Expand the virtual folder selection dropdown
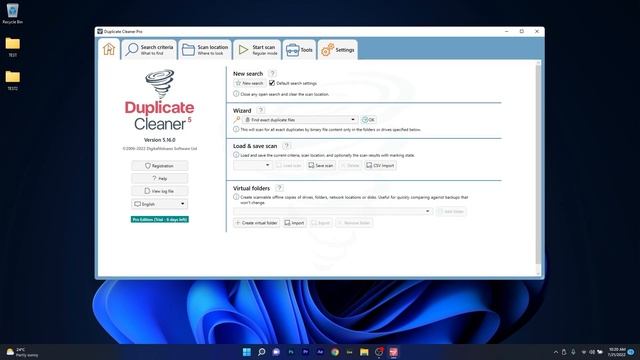This screenshot has width=640, height=360. 333,211
